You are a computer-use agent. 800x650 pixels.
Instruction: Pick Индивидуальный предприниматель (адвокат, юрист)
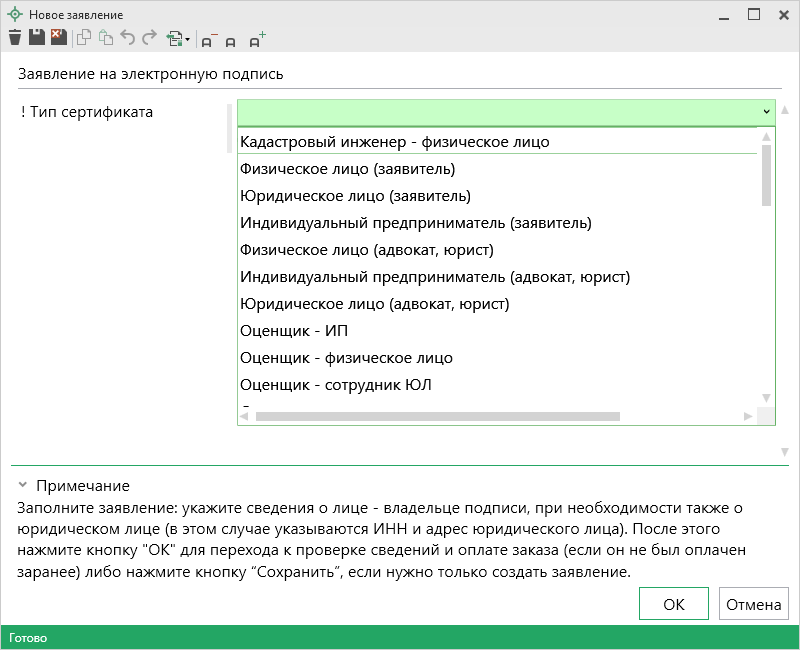[434, 276]
